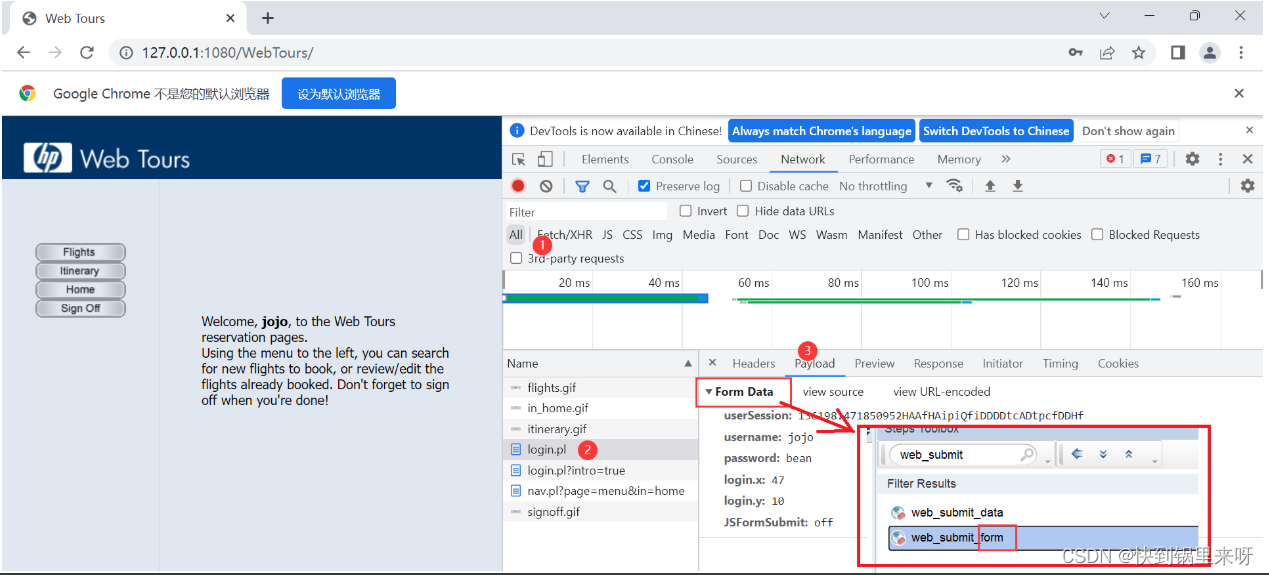Viewport: 1269px width, 575px height.
Task: Clear the network log icon
Action: pos(546,186)
